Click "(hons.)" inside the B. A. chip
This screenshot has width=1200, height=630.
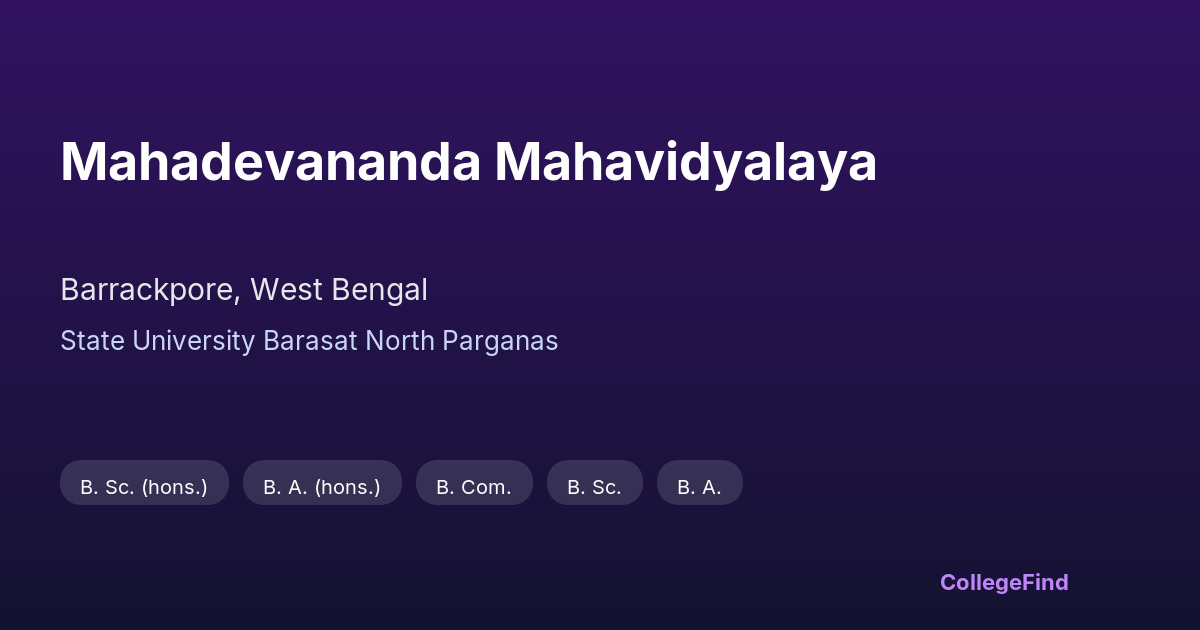[x=347, y=487]
